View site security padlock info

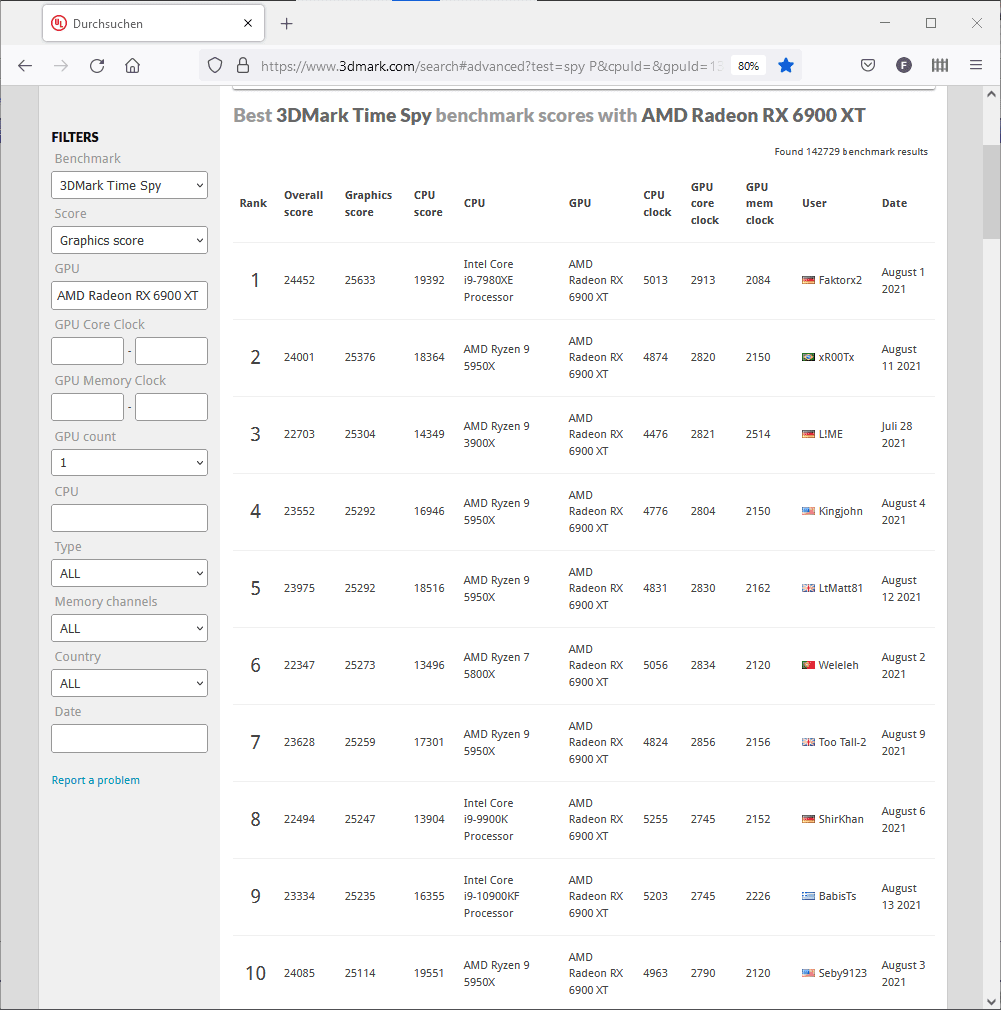(x=243, y=66)
